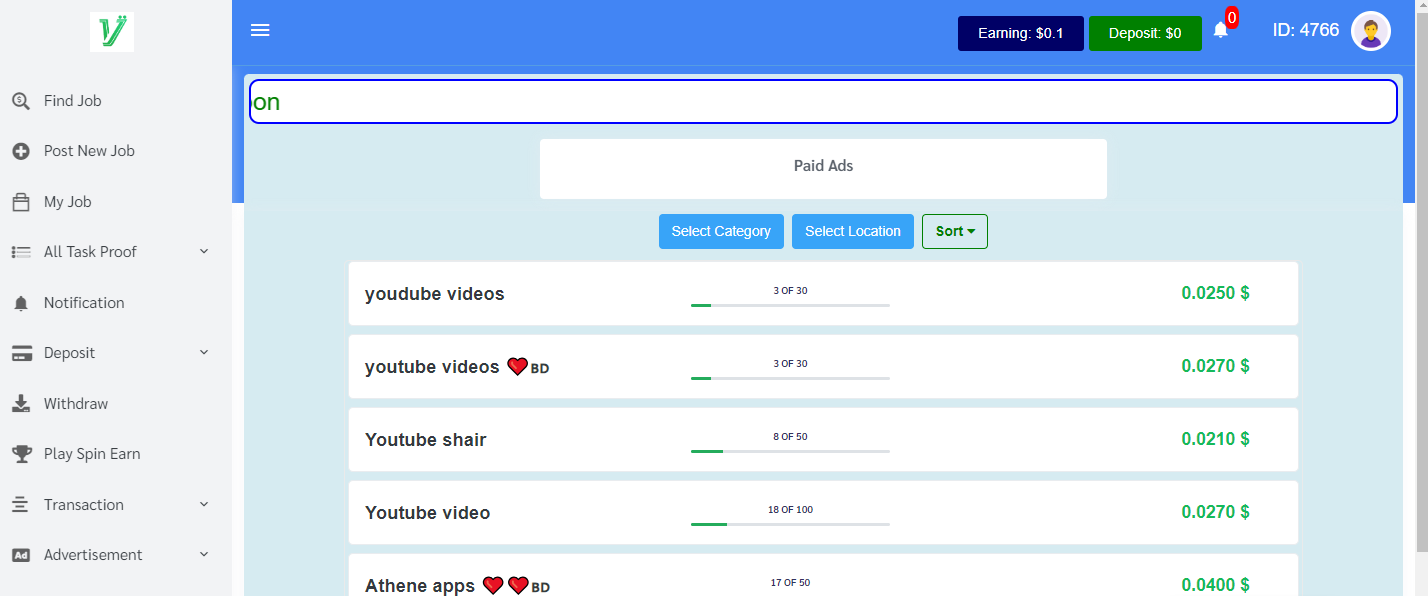Click the My Job briefcase icon
The image size is (1428, 596).
(x=21, y=202)
